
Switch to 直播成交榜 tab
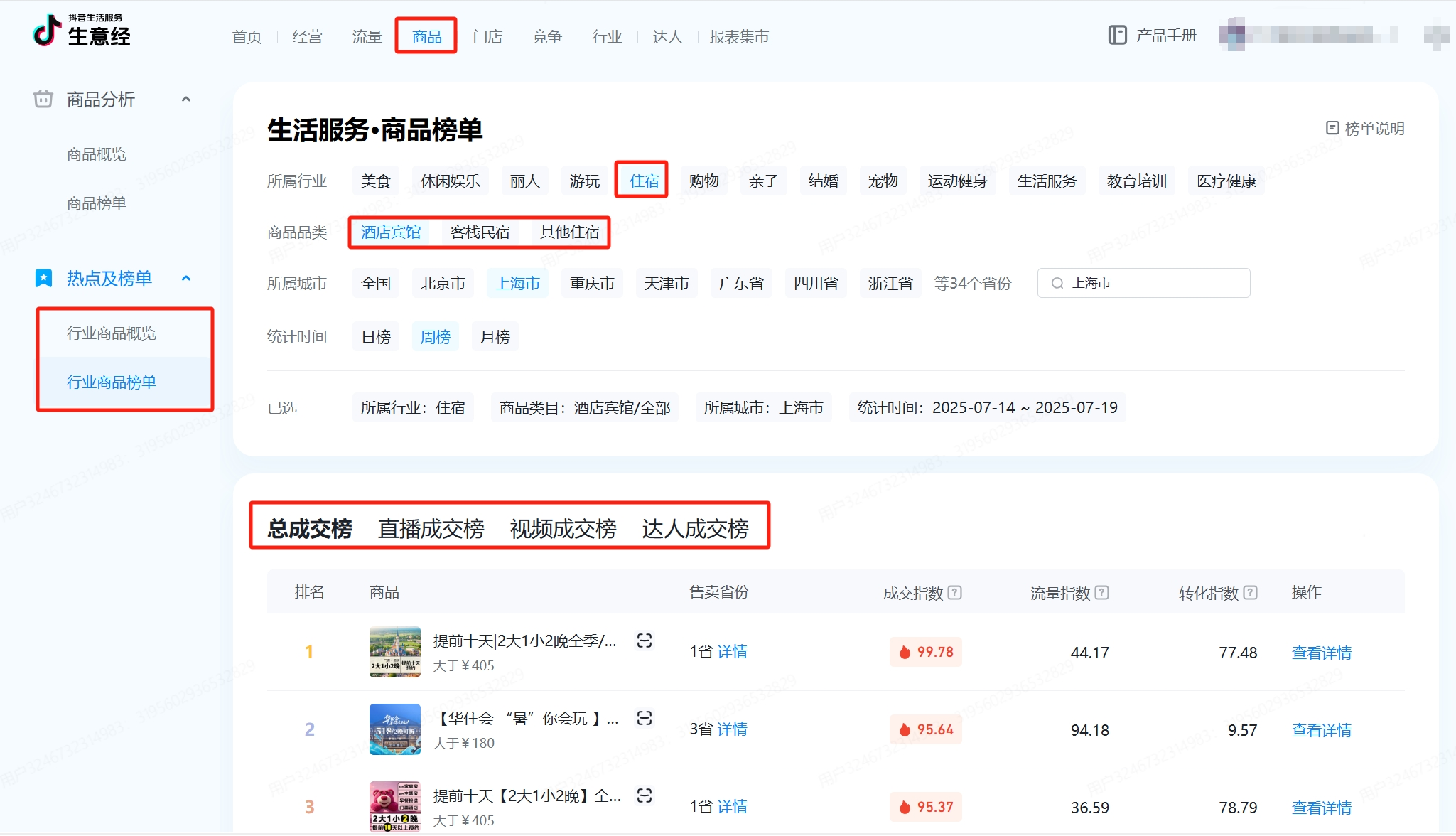pyautogui.click(x=431, y=529)
